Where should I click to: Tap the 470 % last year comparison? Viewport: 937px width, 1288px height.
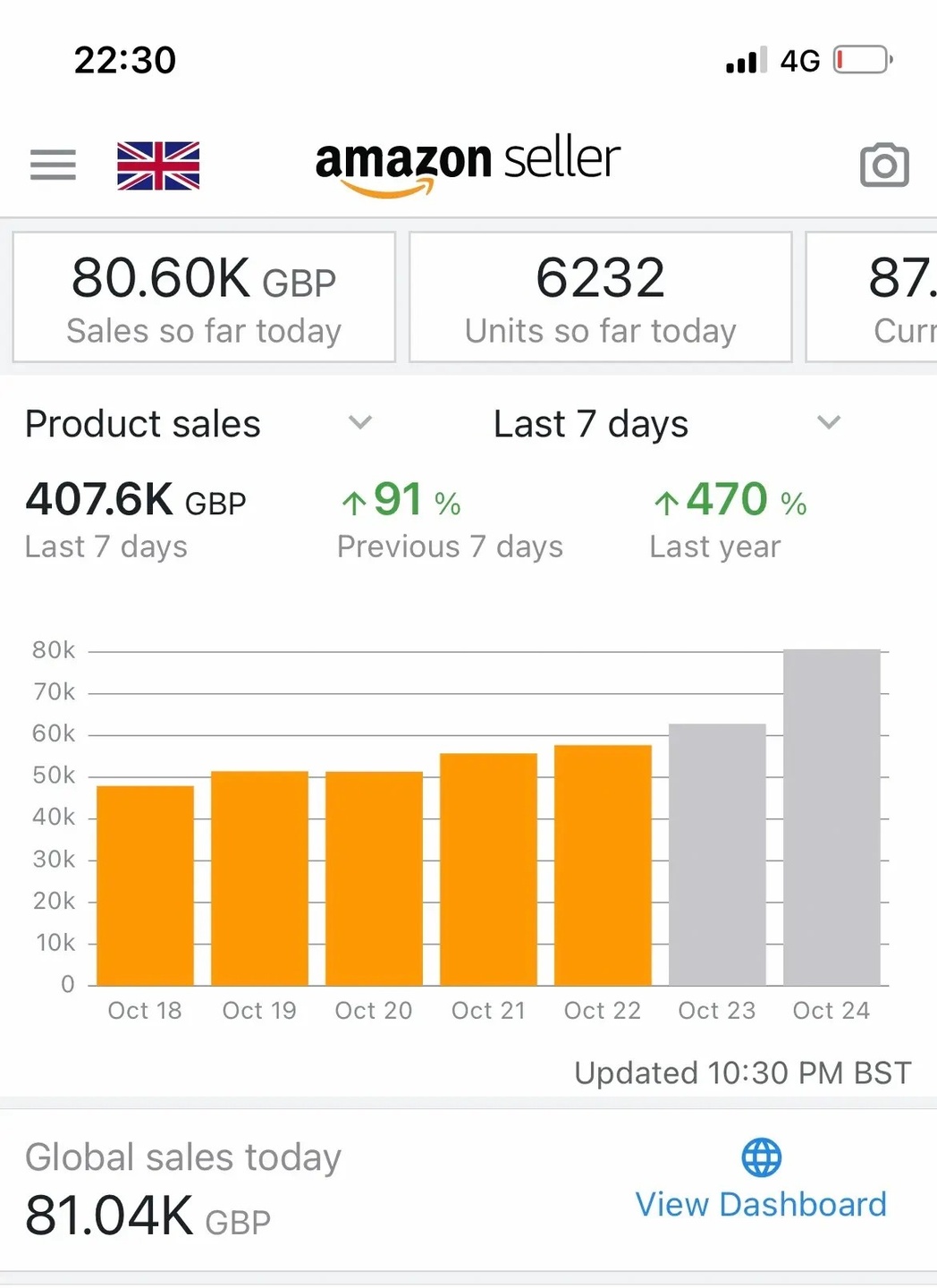click(730, 501)
